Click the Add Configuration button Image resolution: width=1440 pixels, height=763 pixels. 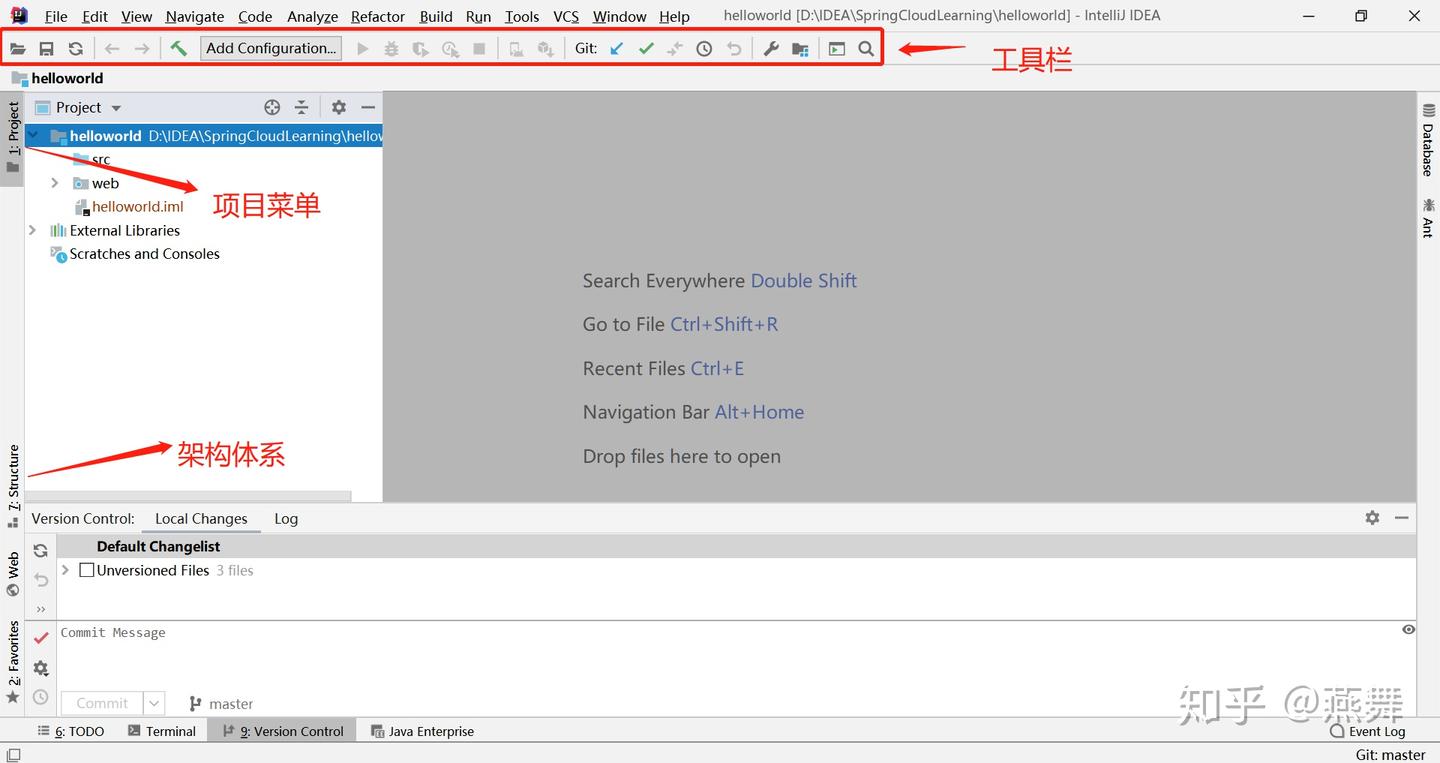coord(271,48)
